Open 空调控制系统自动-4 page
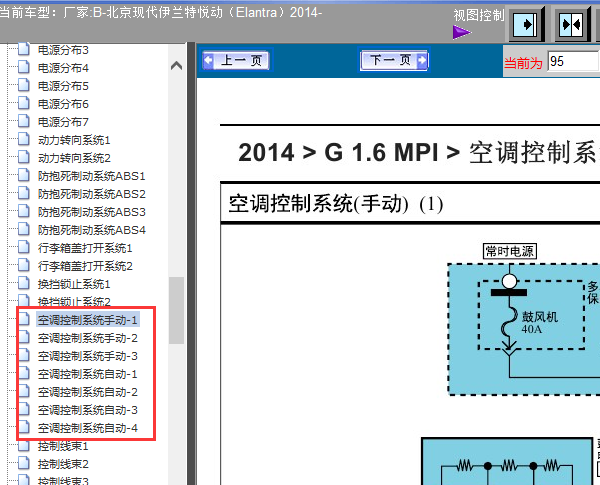 [88, 428]
